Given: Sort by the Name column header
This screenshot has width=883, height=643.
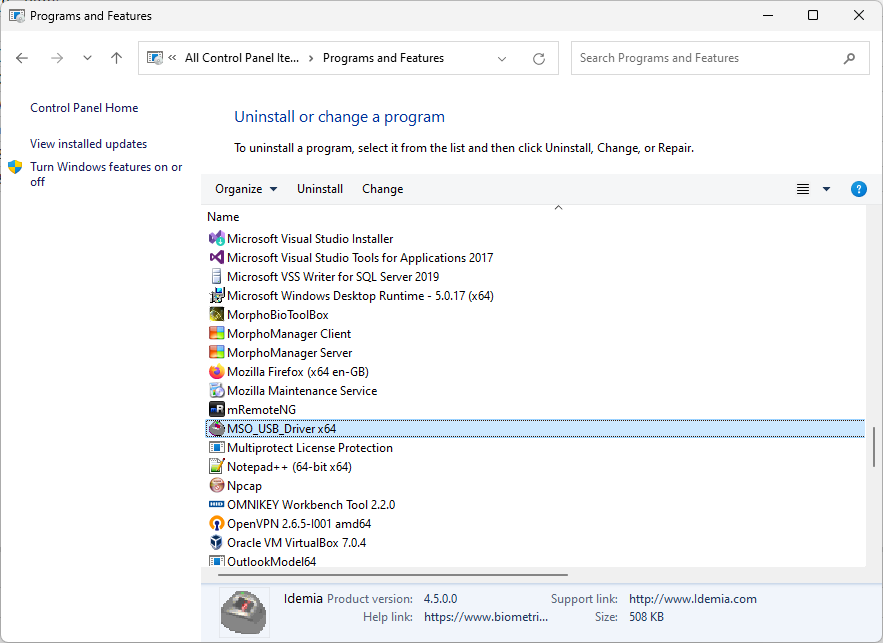Looking at the screenshot, I should (223, 217).
